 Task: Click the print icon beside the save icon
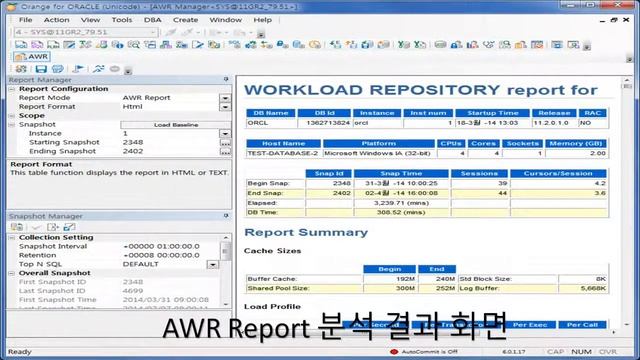point(58,69)
